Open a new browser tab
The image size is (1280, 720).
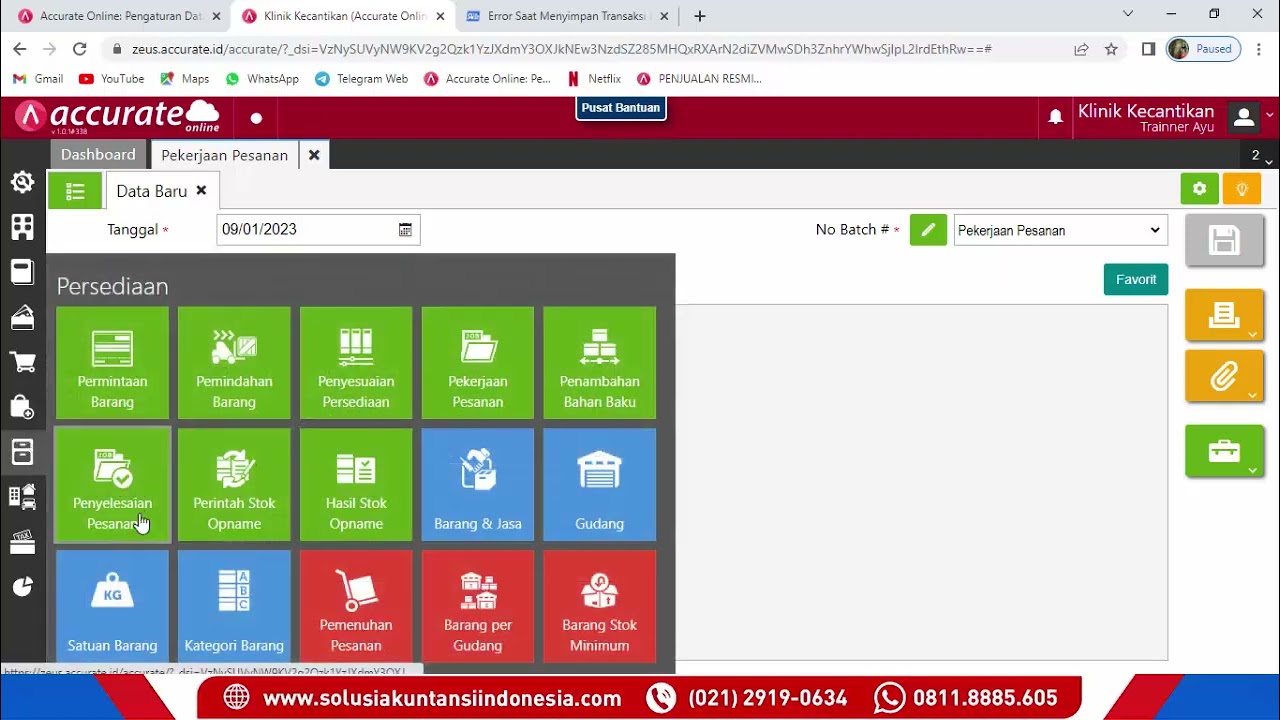700,16
